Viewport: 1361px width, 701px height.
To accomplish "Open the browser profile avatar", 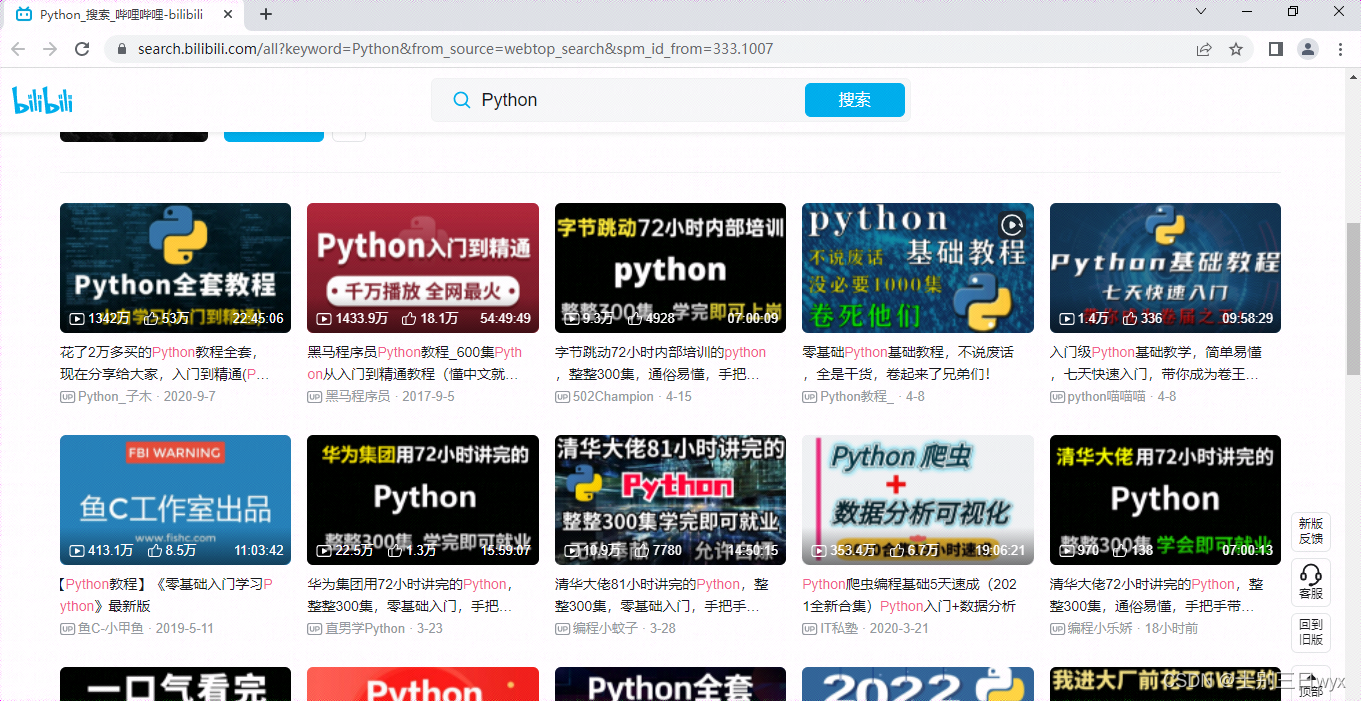I will pos(1308,49).
